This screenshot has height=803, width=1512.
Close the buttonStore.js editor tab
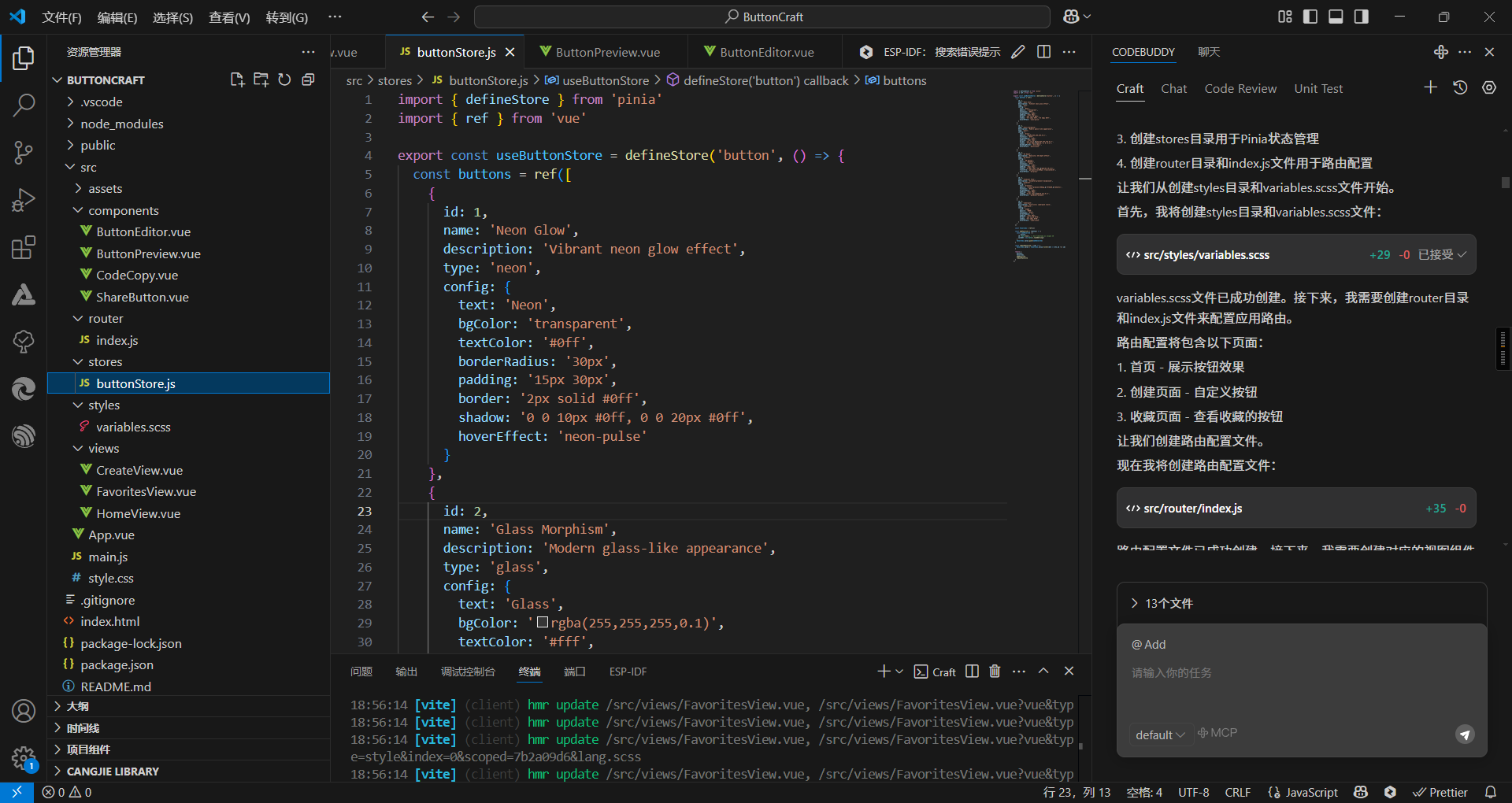coord(510,52)
